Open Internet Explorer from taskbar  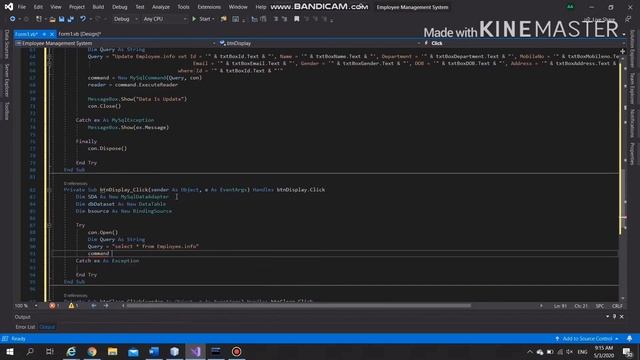(71, 351)
